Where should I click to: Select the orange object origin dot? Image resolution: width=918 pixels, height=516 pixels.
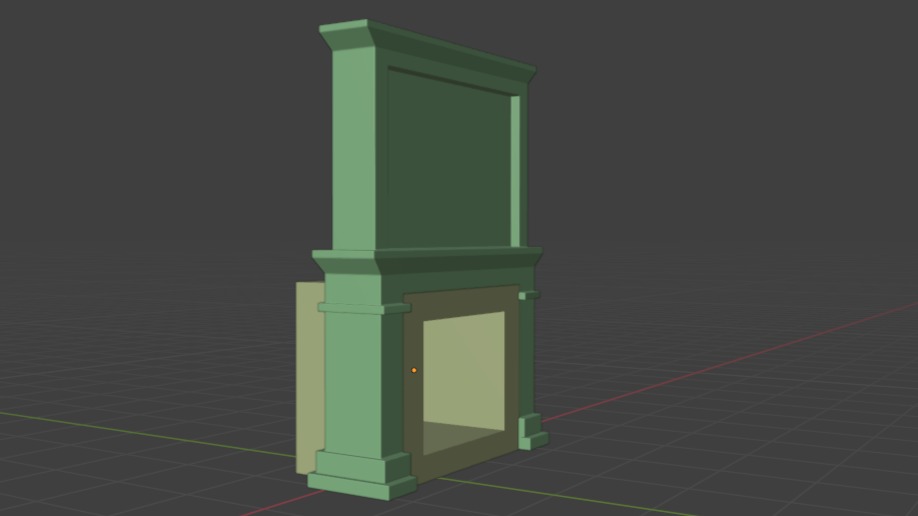[x=414, y=370]
